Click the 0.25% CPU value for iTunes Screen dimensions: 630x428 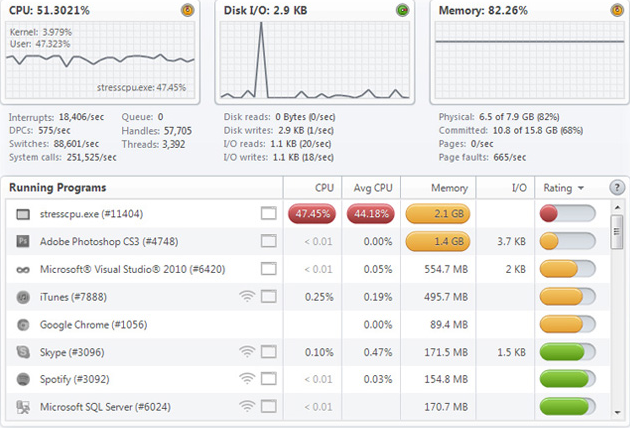(319, 297)
